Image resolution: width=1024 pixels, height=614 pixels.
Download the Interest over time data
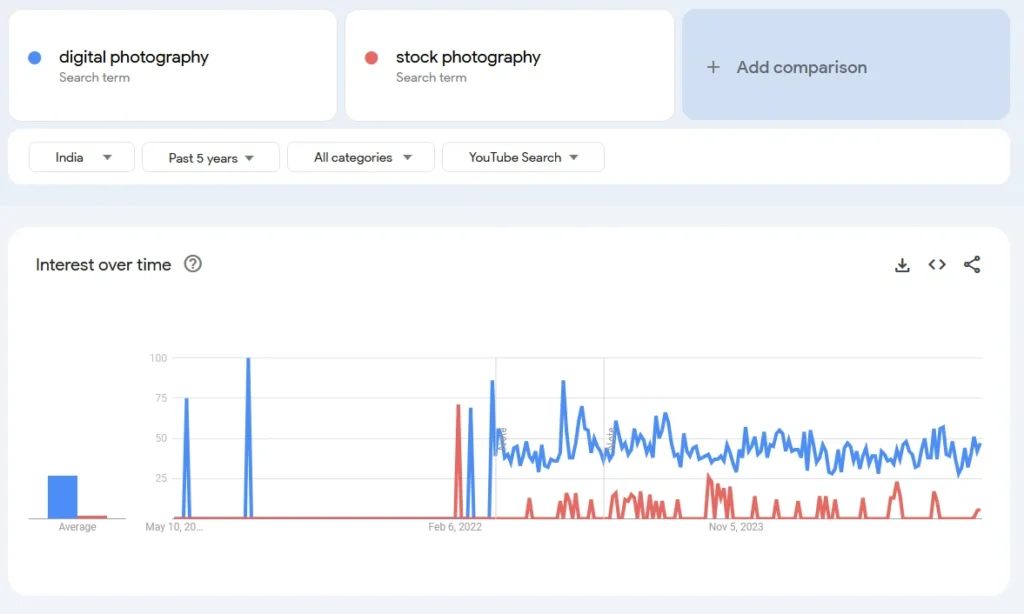pyautogui.click(x=902, y=264)
